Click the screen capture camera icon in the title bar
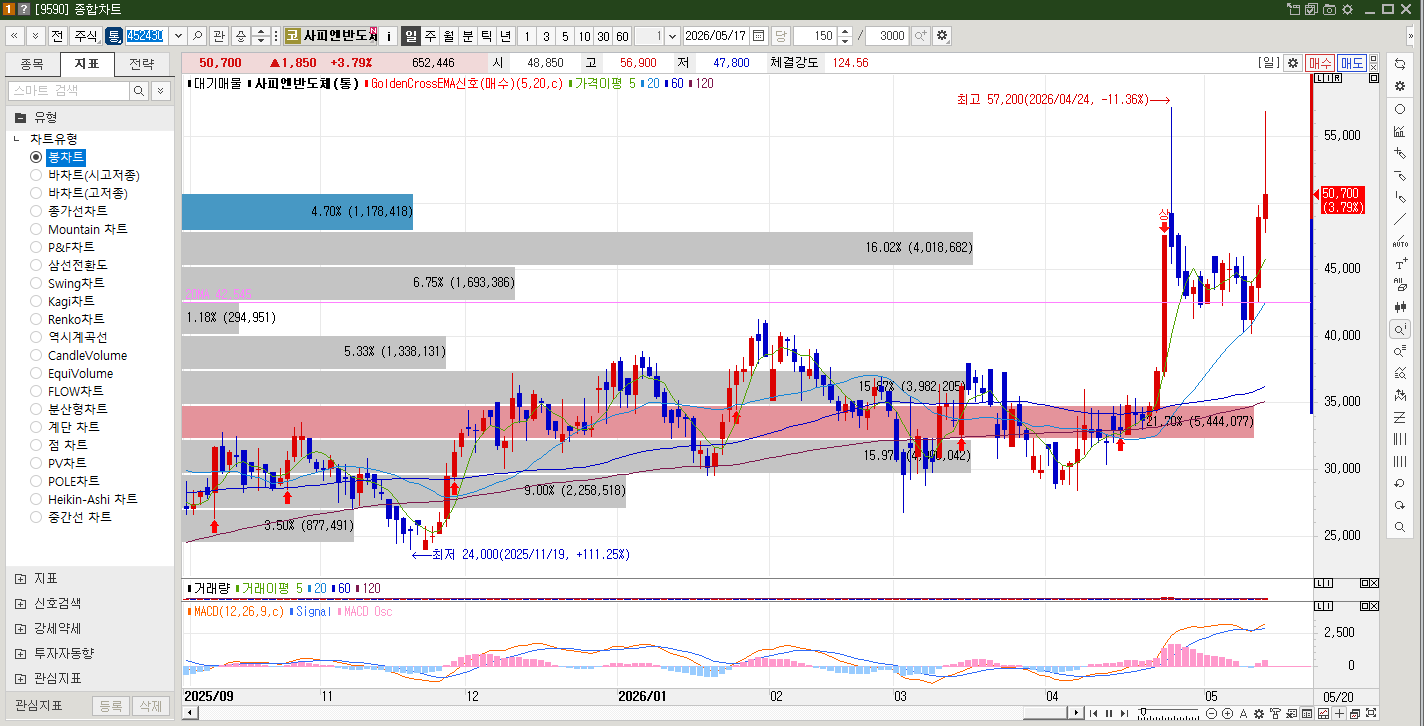Viewport: 1424px width, 726px height. coord(1329,9)
